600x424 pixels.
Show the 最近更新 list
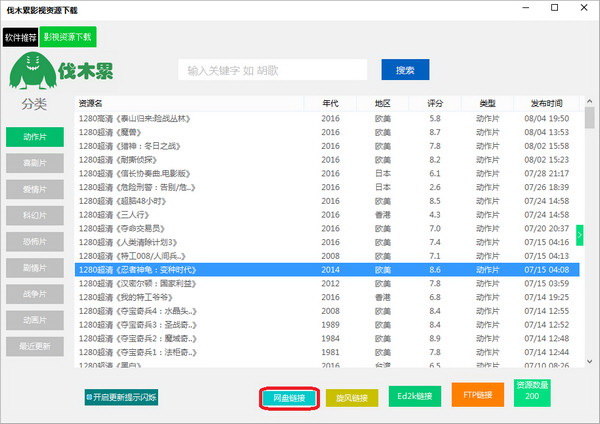(35, 346)
